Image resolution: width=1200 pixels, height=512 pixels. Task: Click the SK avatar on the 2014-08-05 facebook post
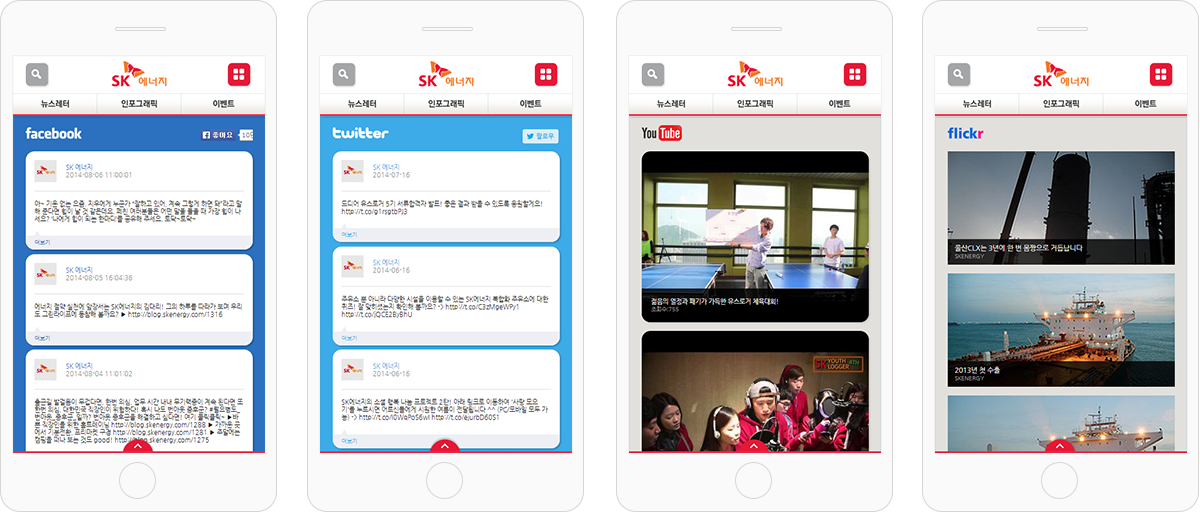coord(45,273)
